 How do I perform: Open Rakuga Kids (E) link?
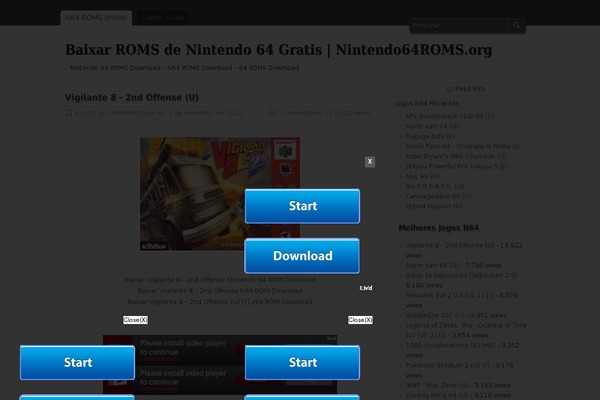pos(430,136)
